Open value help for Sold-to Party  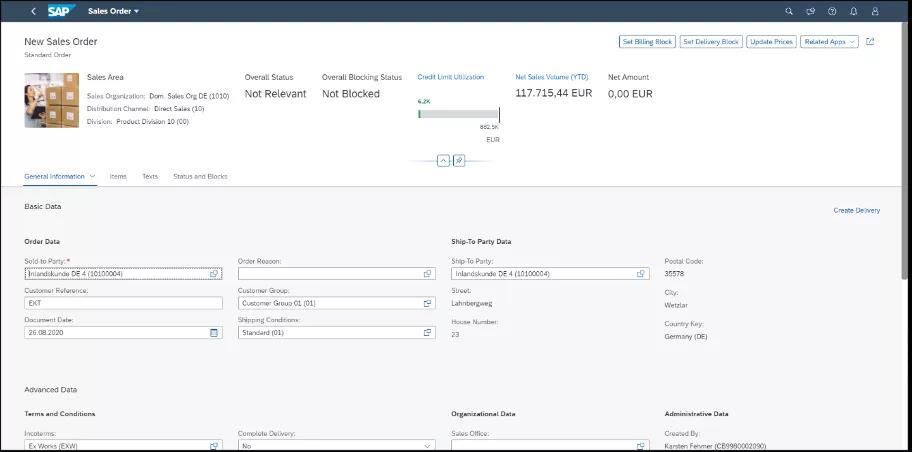(214, 273)
